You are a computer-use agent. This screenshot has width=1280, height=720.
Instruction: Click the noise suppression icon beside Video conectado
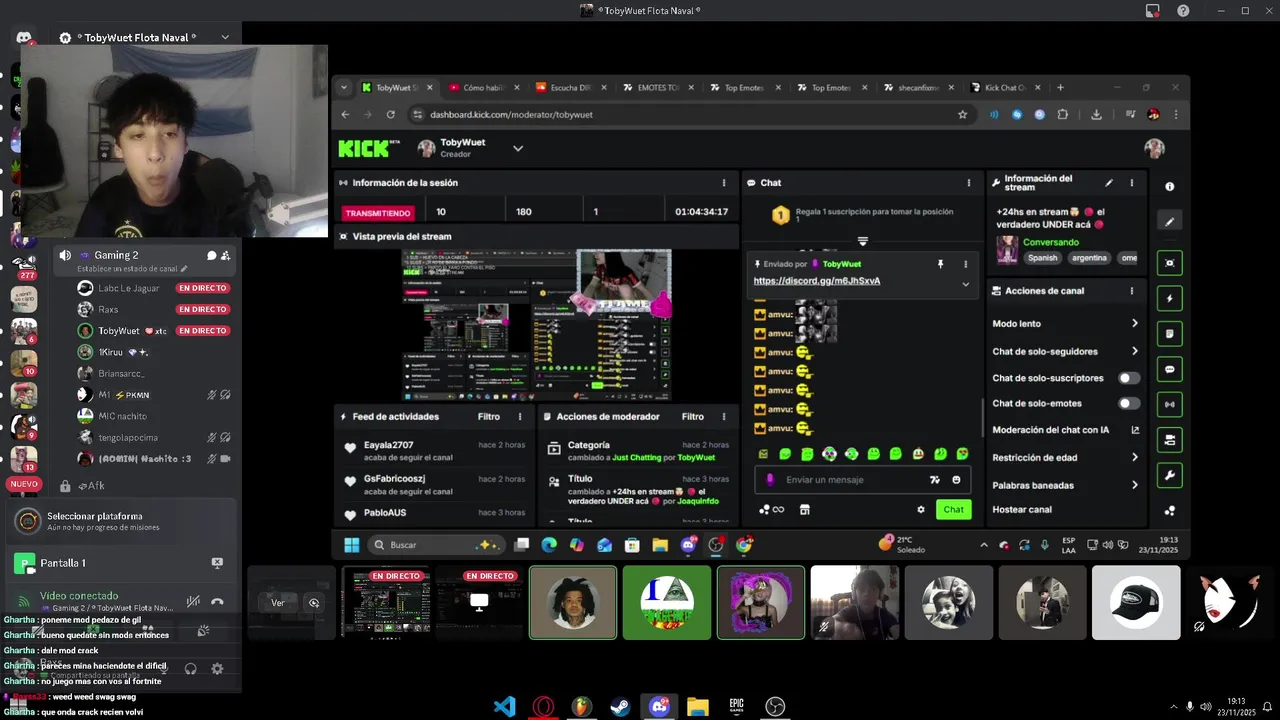click(193, 602)
